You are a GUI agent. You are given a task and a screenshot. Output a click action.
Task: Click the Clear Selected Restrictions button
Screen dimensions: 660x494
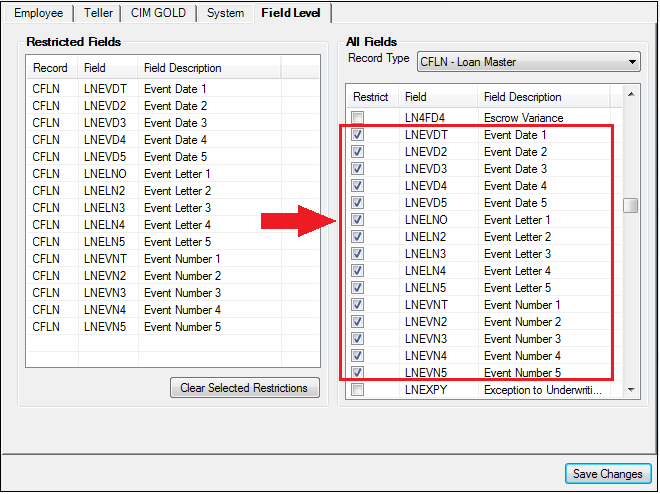(x=245, y=388)
